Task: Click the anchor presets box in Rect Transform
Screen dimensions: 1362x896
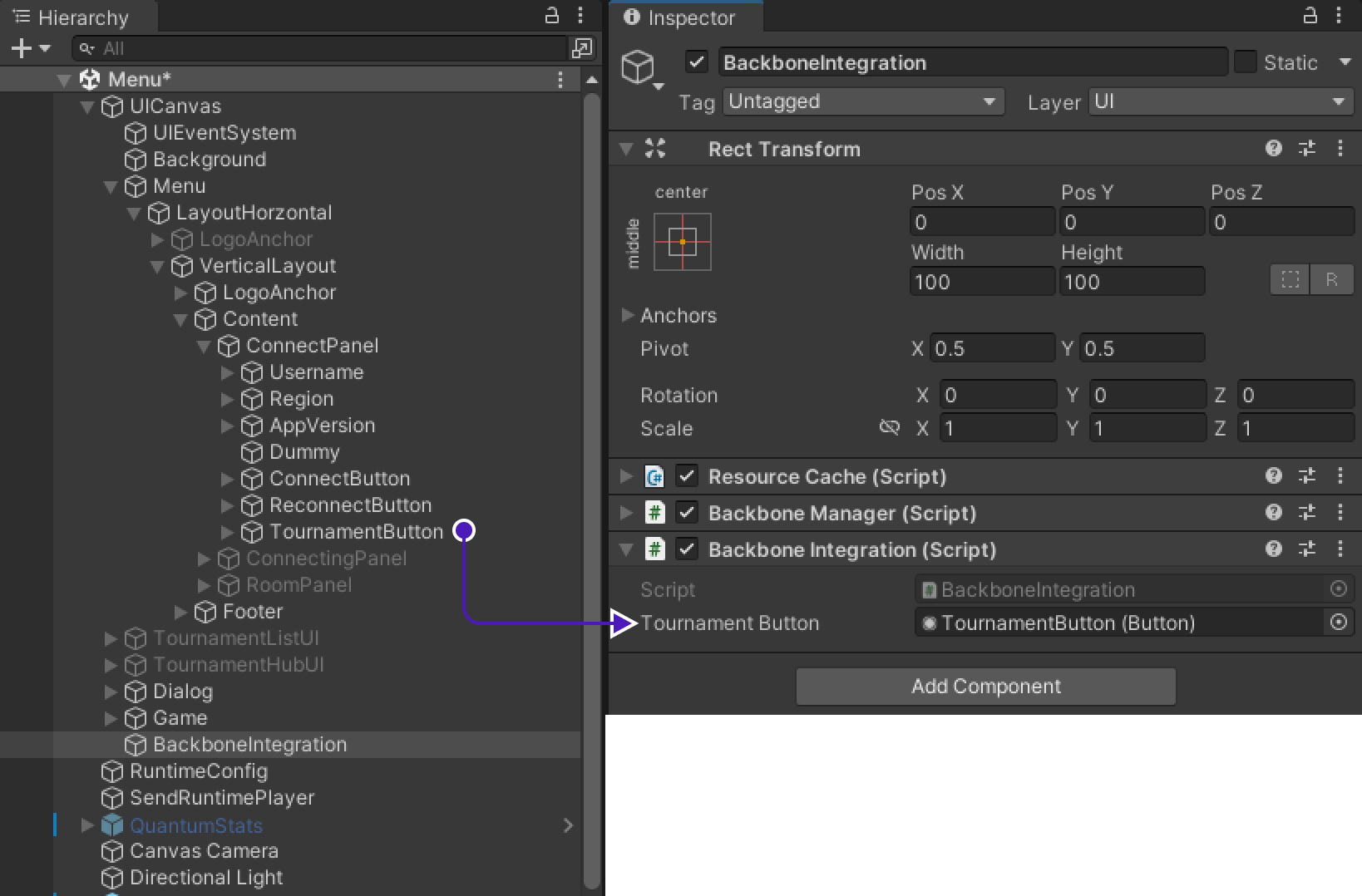Action: click(682, 242)
